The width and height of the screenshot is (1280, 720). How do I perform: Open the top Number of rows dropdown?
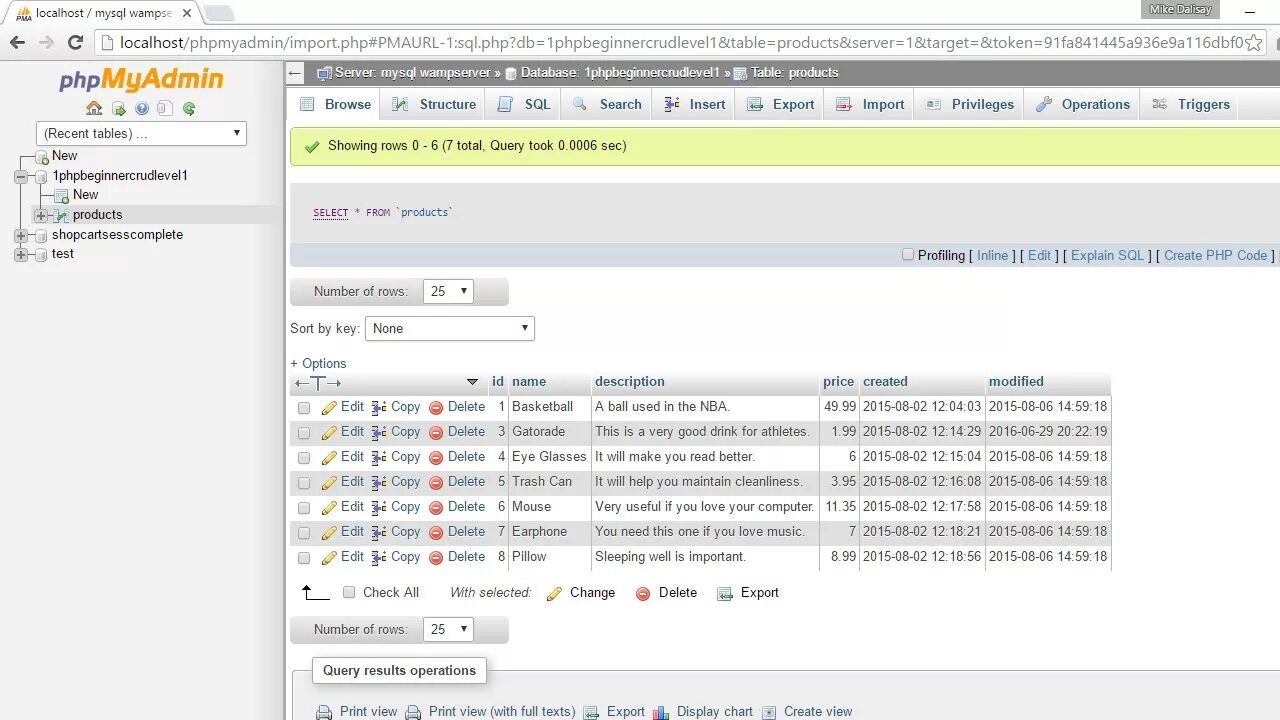tap(449, 292)
